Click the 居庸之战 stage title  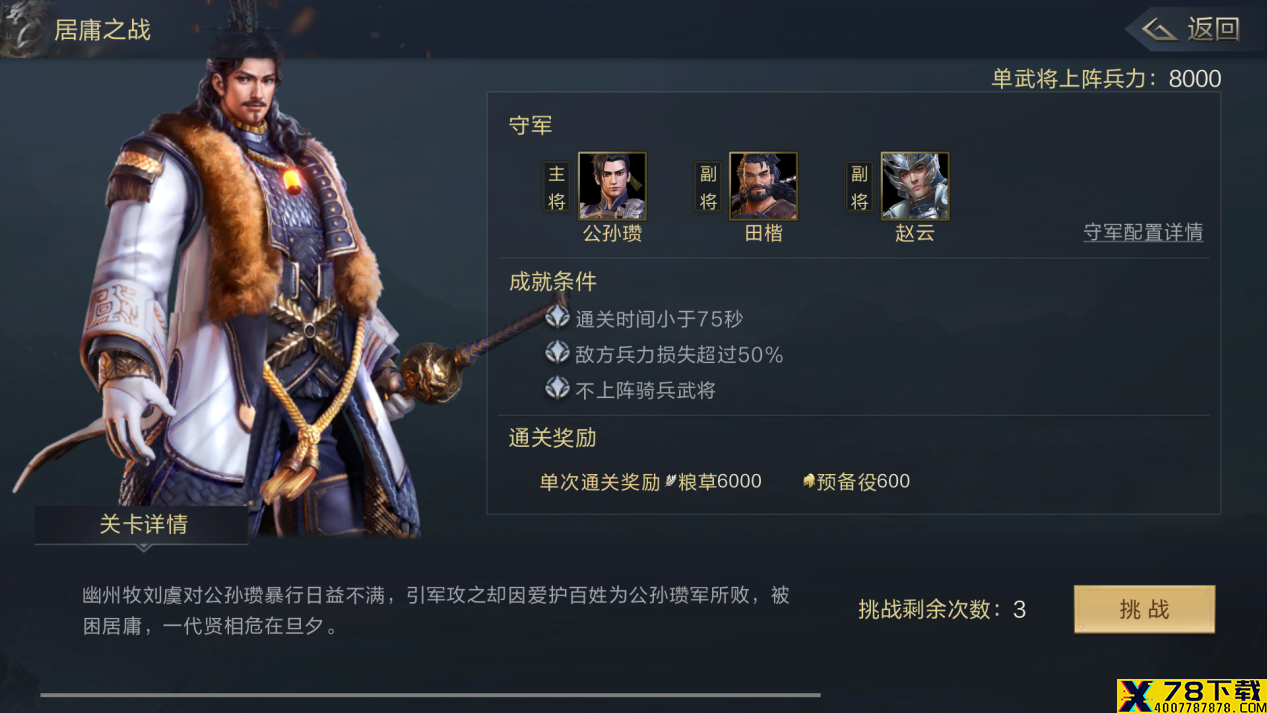point(102,30)
